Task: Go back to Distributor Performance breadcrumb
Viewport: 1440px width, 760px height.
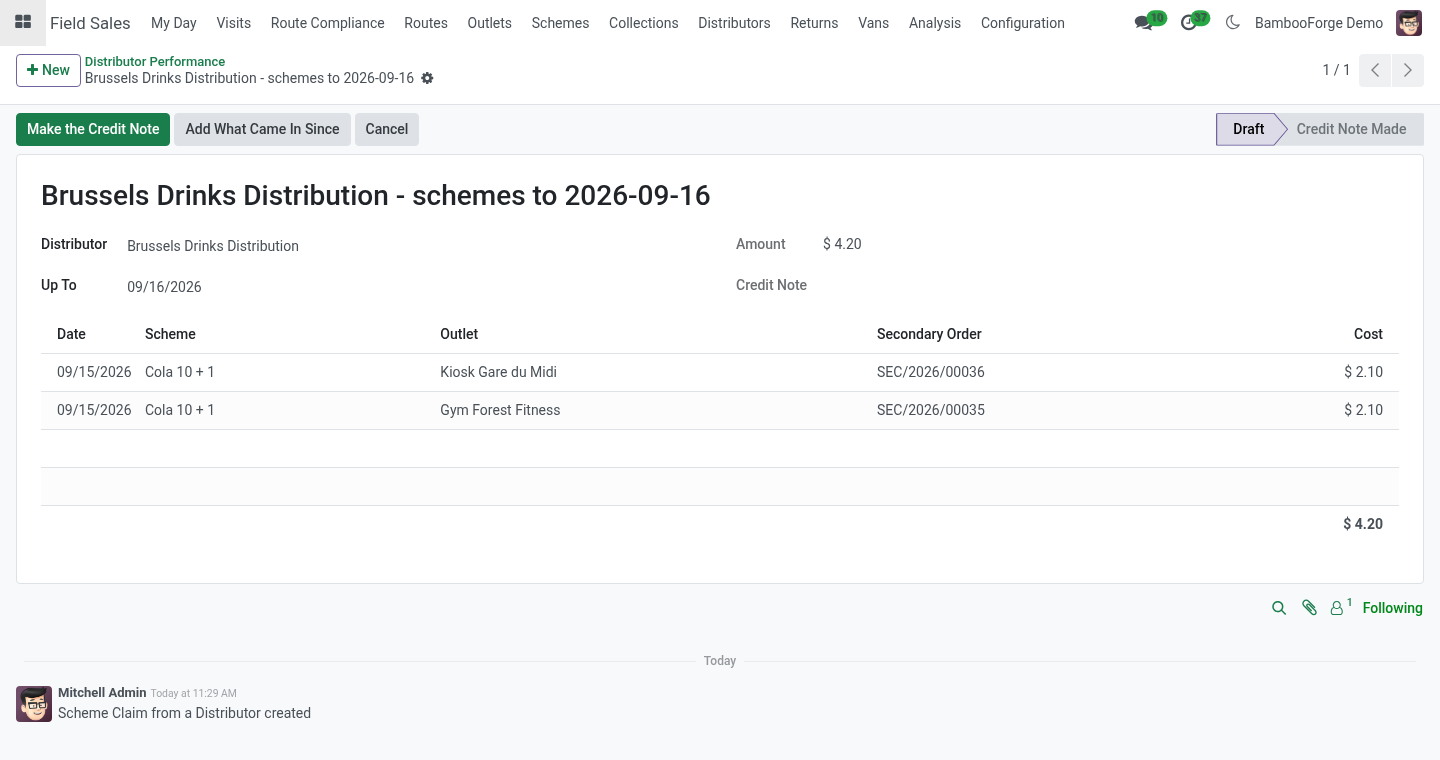Action: [x=155, y=61]
